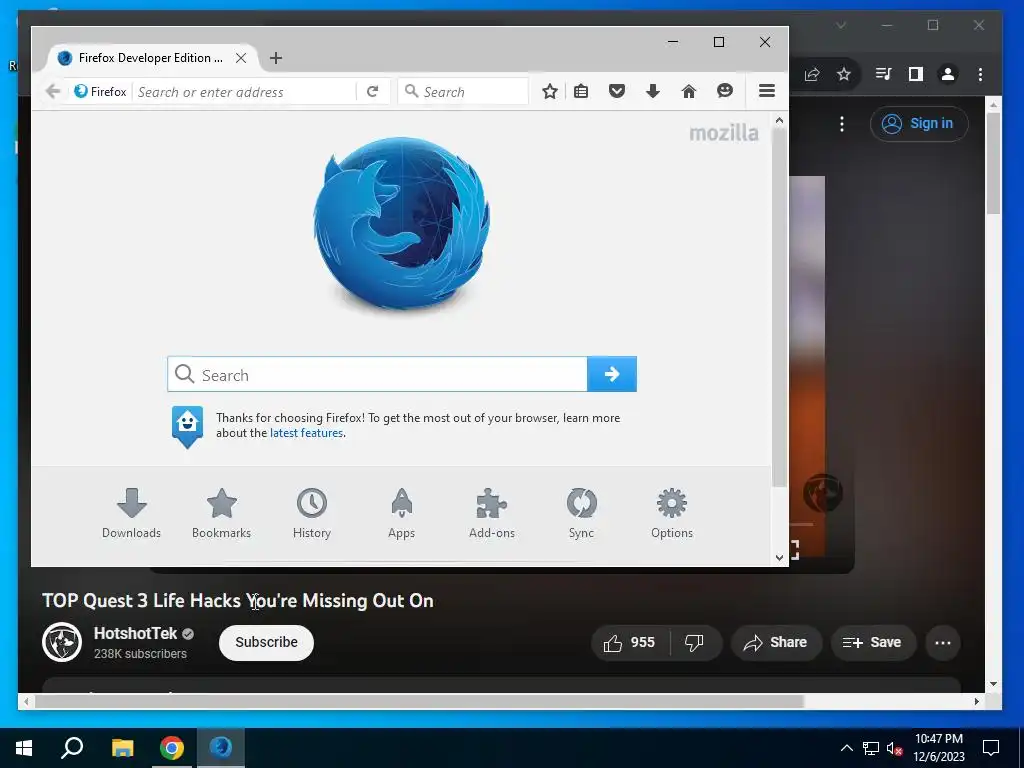Open History from start page launcher
Viewport: 1024px width, 768px height.
click(x=312, y=513)
